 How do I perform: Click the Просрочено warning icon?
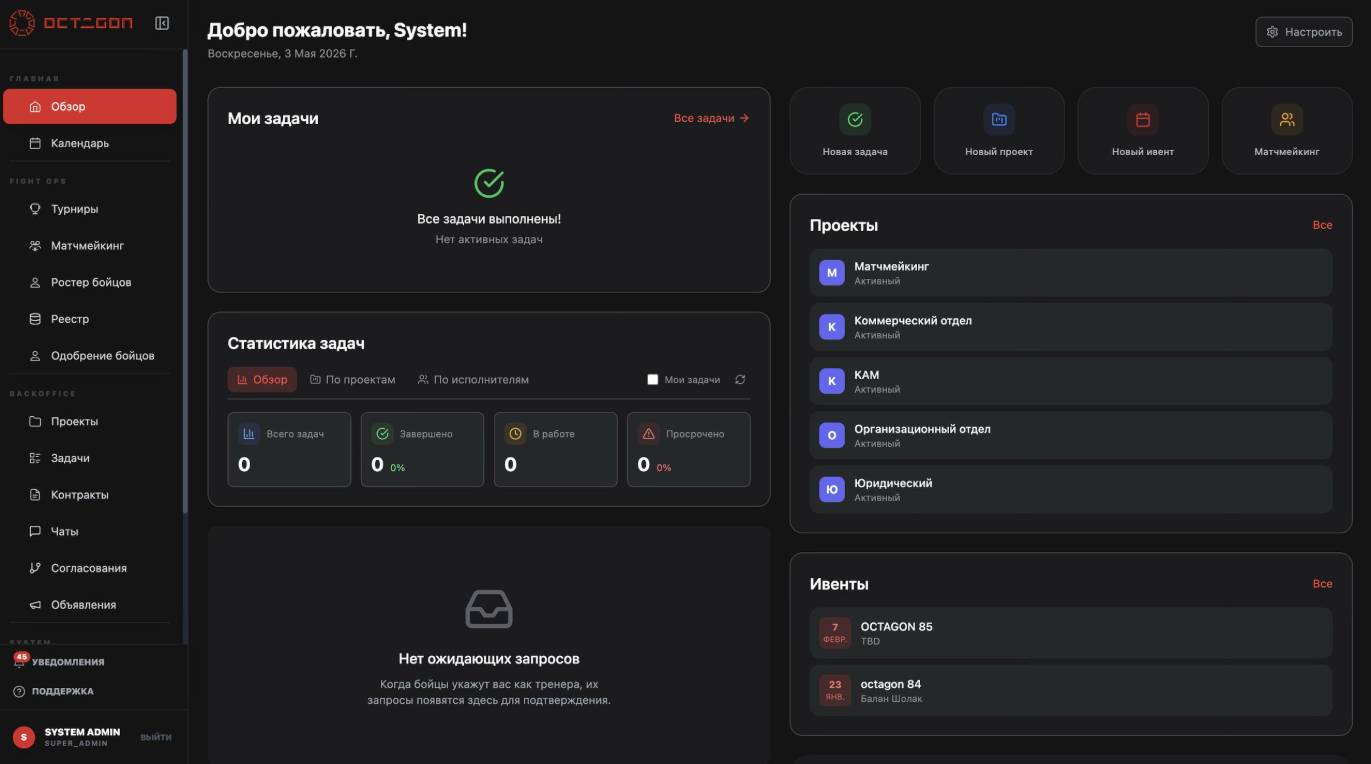click(x=648, y=434)
